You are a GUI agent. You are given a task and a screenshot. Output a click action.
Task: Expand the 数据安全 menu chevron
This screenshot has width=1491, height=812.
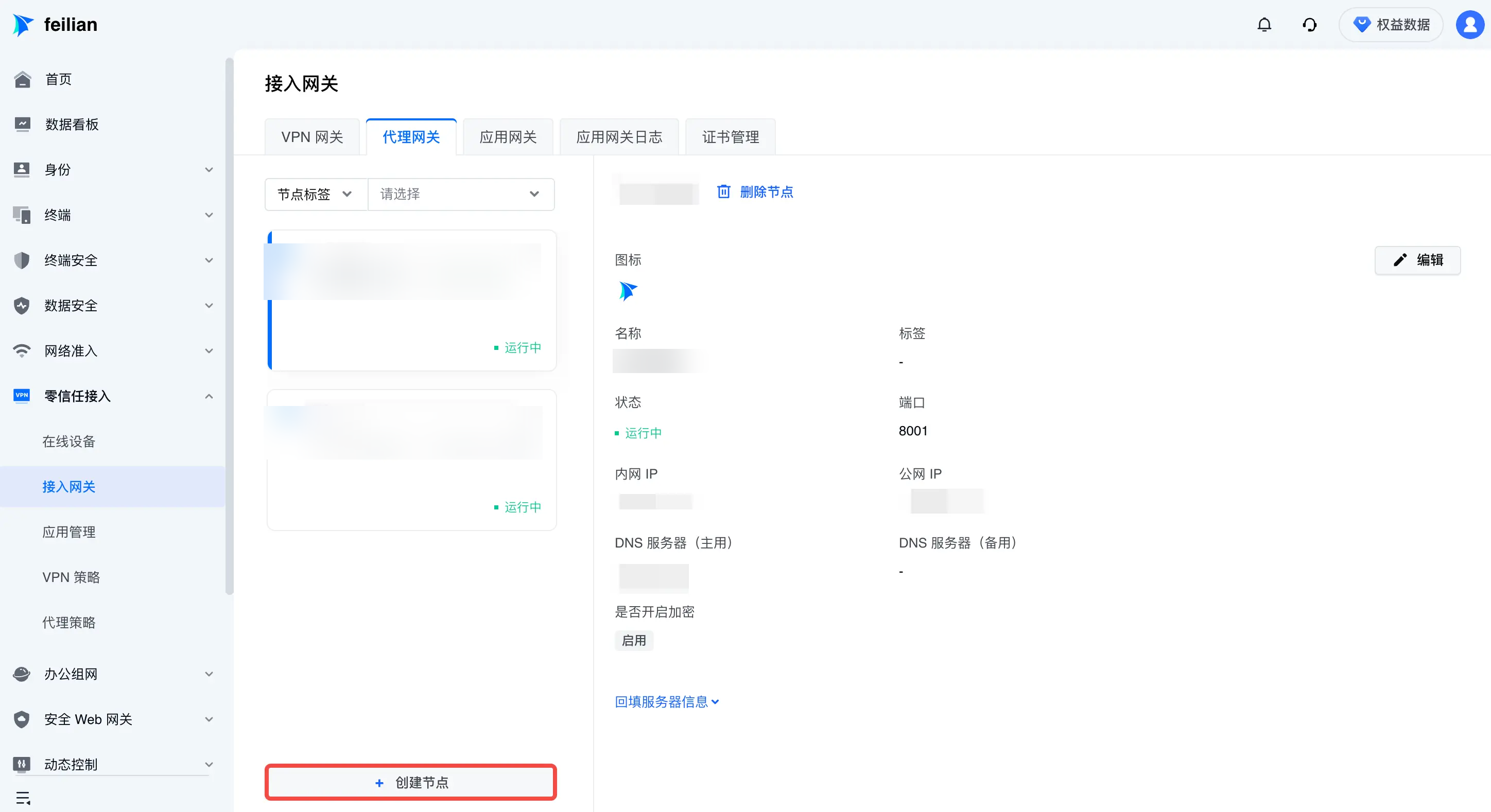click(209, 305)
